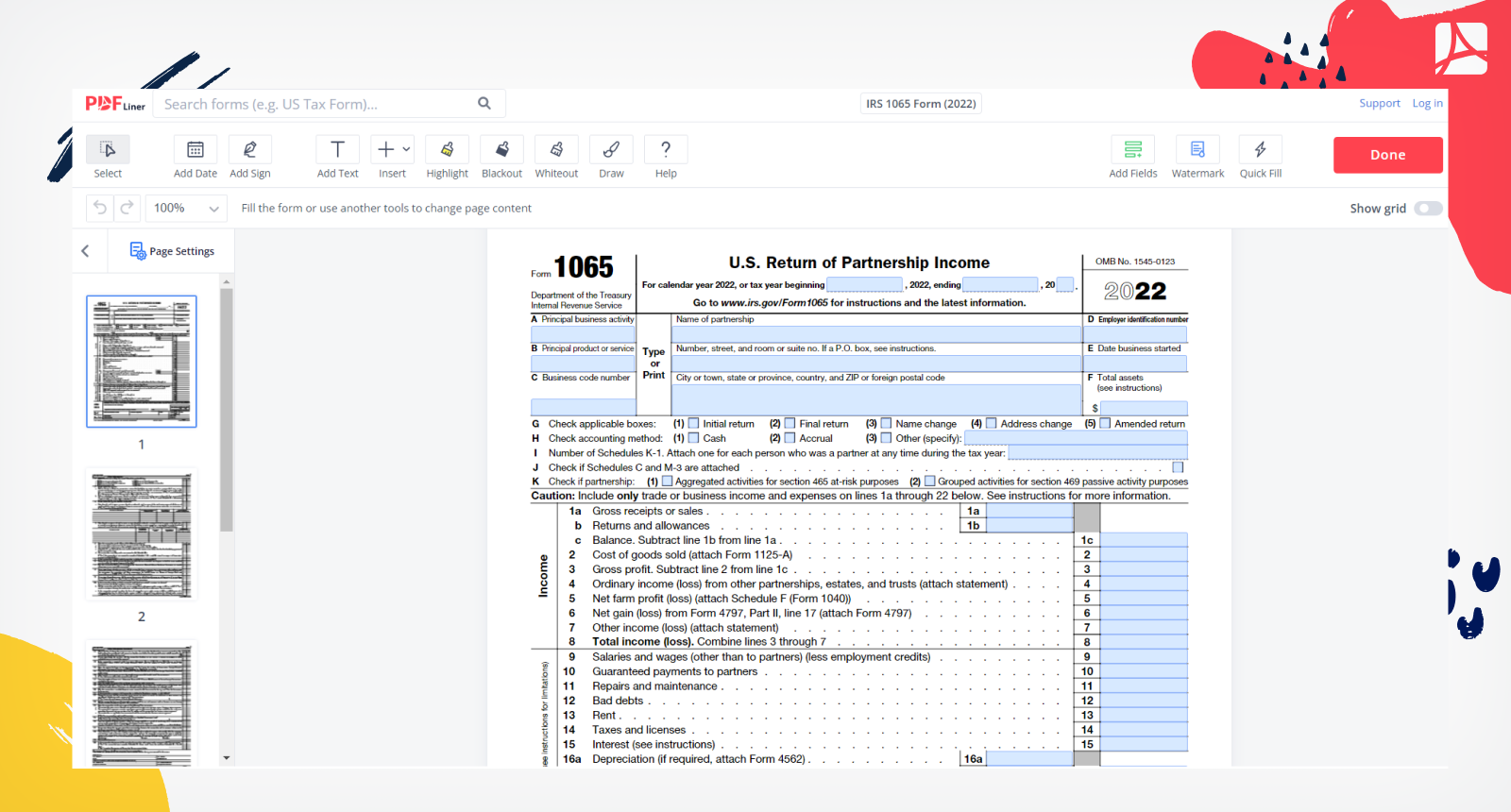1511x812 pixels.
Task: Click the number of Schedules K-1 field
Action: [1097, 453]
